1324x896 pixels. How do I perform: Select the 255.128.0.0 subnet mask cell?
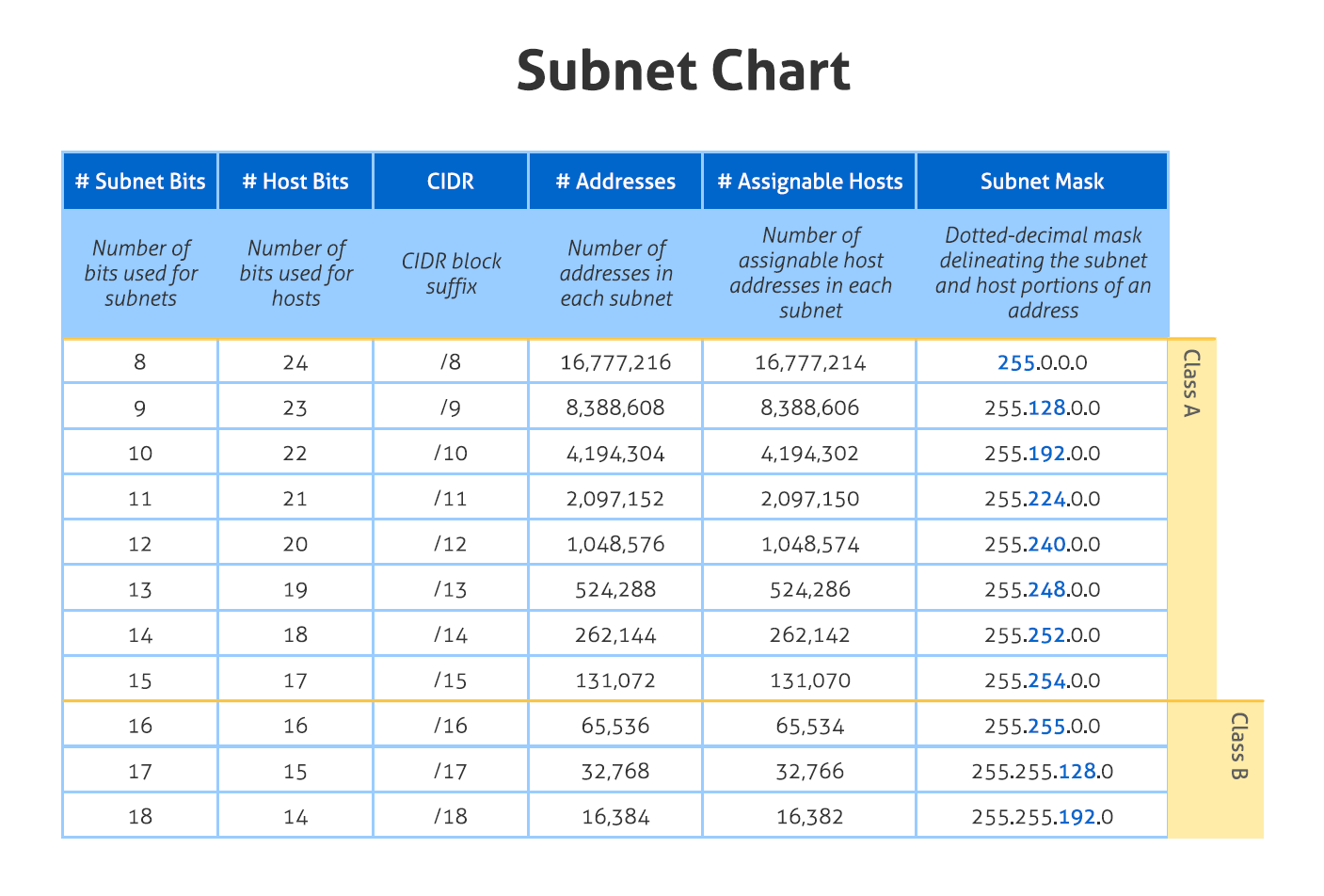[x=1042, y=408]
